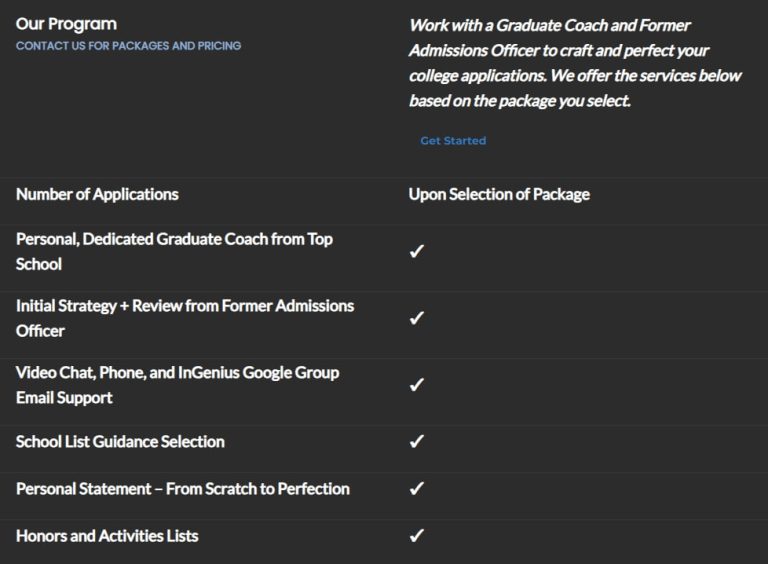
Task: Select the 'Number of Applications' row label
Action: [x=97, y=194]
